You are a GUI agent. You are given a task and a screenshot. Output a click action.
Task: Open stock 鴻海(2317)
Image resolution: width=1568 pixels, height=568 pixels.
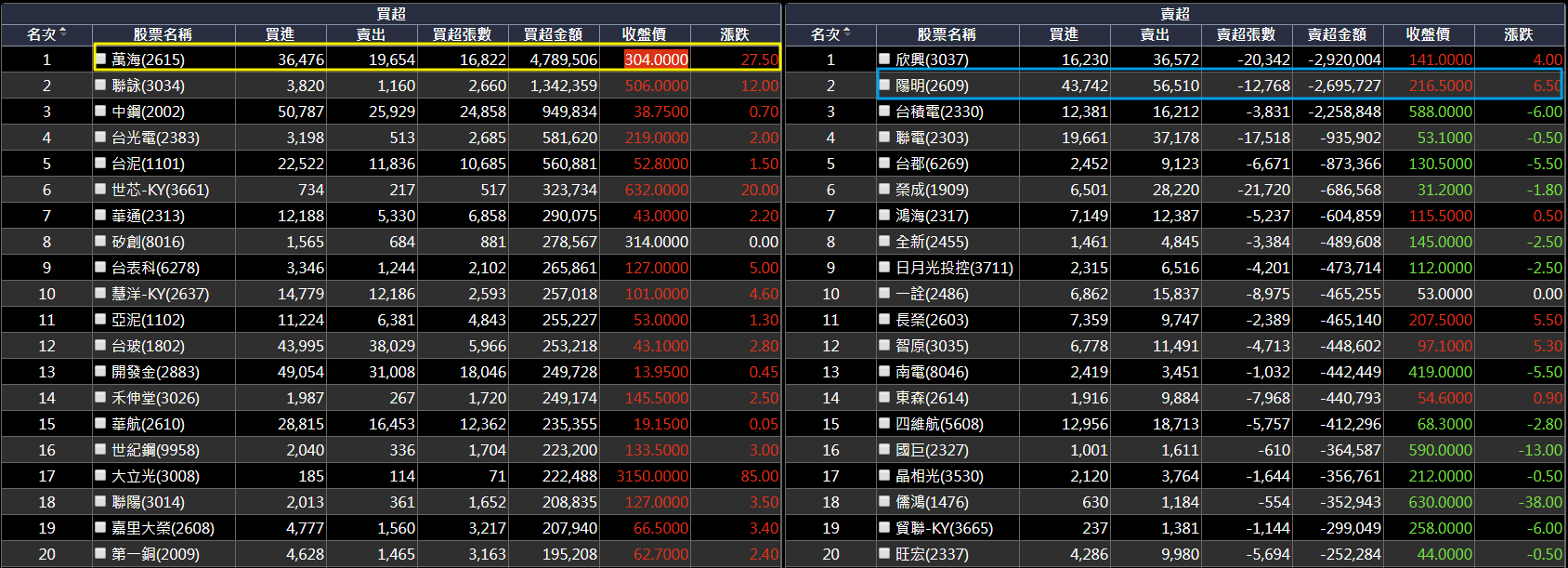(x=932, y=216)
